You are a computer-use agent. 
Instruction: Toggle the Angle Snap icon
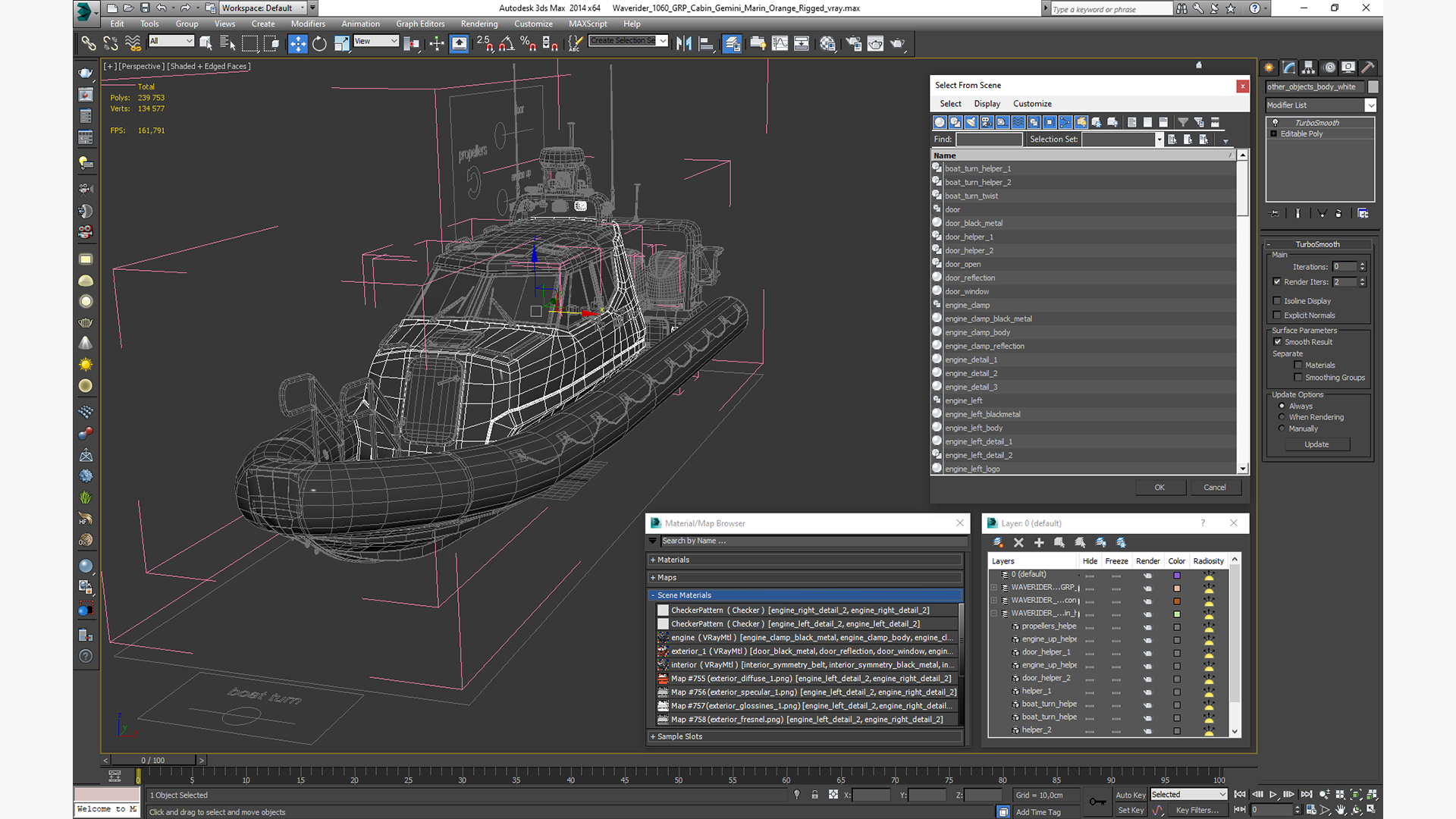[507, 43]
